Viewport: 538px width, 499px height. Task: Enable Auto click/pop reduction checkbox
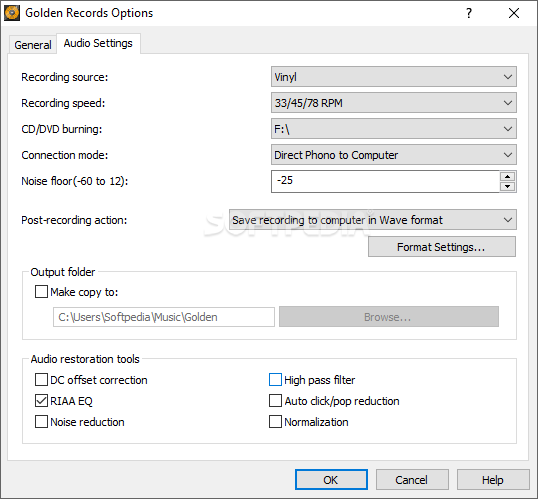275,401
